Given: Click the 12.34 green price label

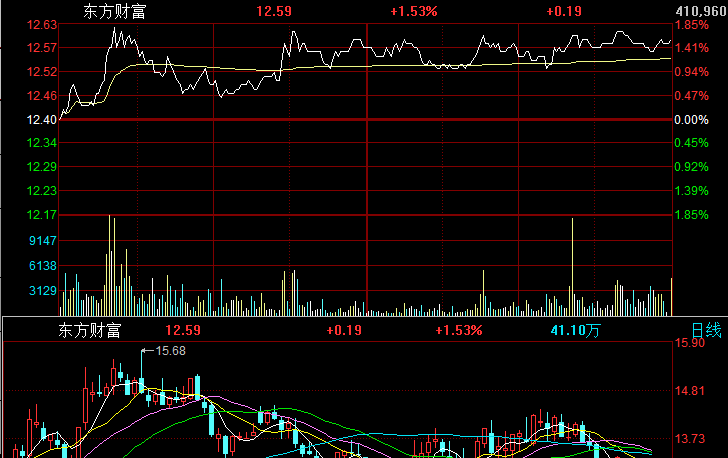Looking at the screenshot, I should pos(42,143).
